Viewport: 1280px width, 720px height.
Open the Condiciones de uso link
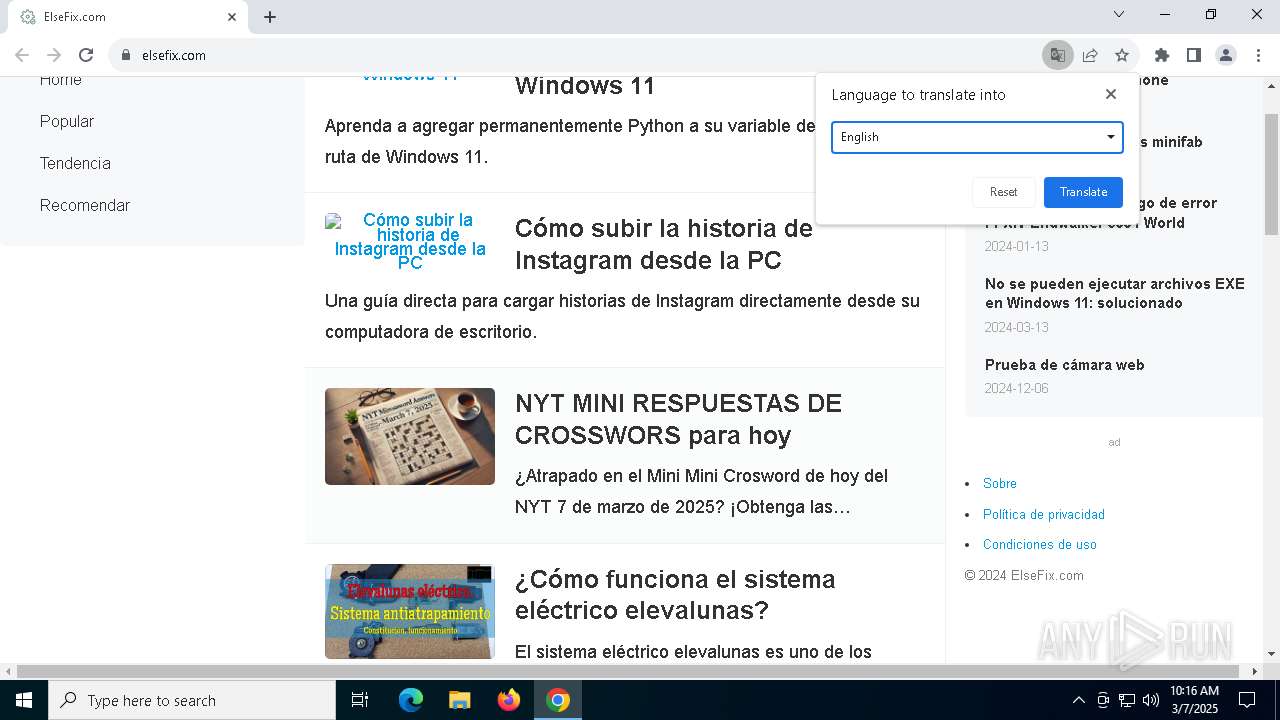[x=1039, y=544]
